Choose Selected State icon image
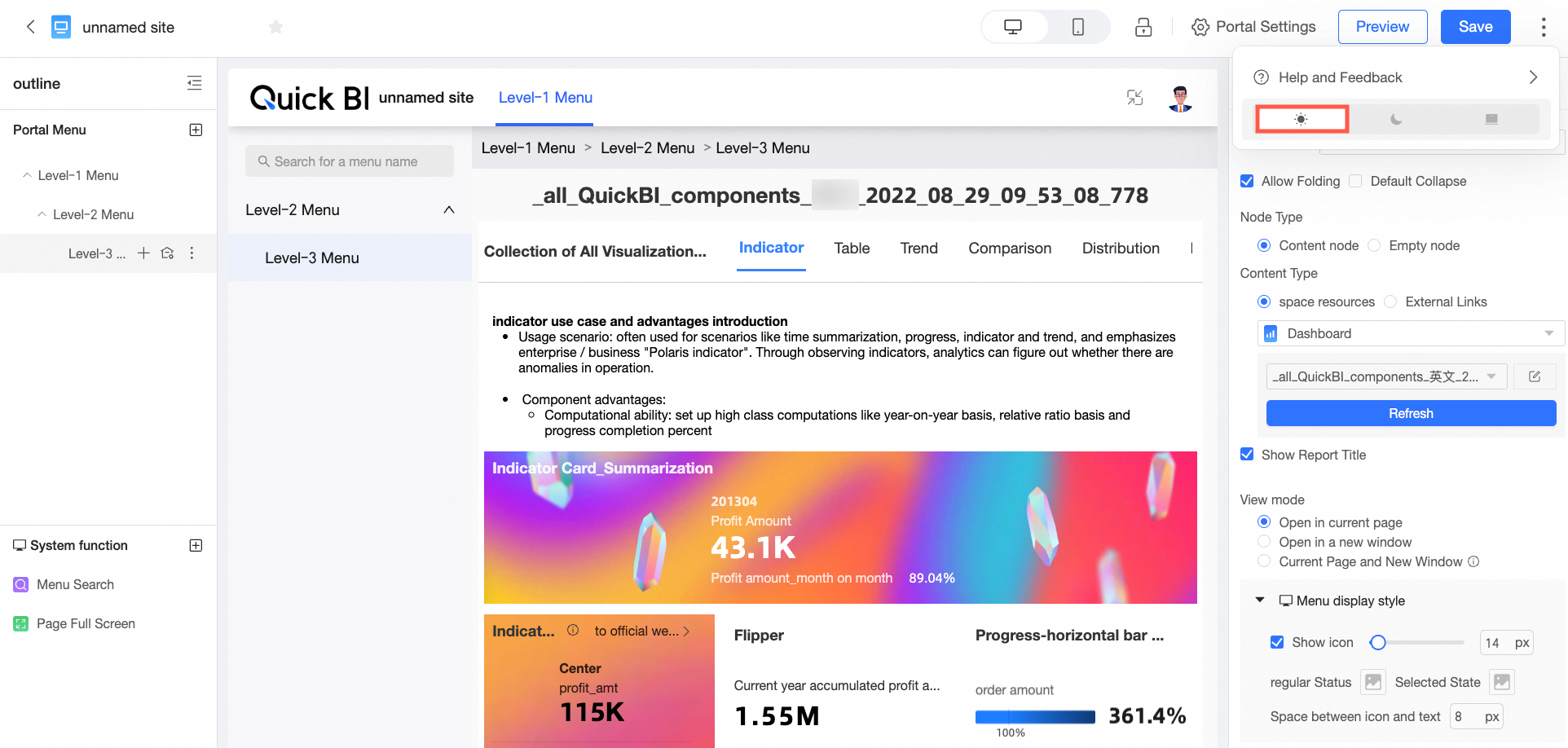1568x748 pixels. point(1502,682)
